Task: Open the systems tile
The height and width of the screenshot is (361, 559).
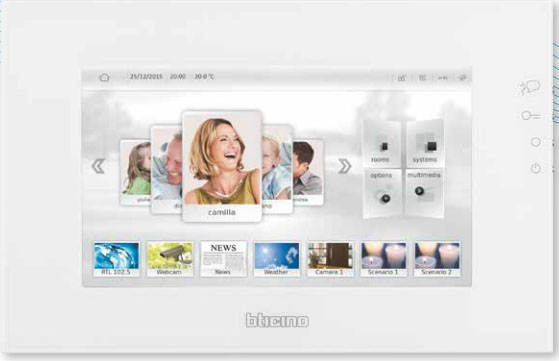Action: 425,143
